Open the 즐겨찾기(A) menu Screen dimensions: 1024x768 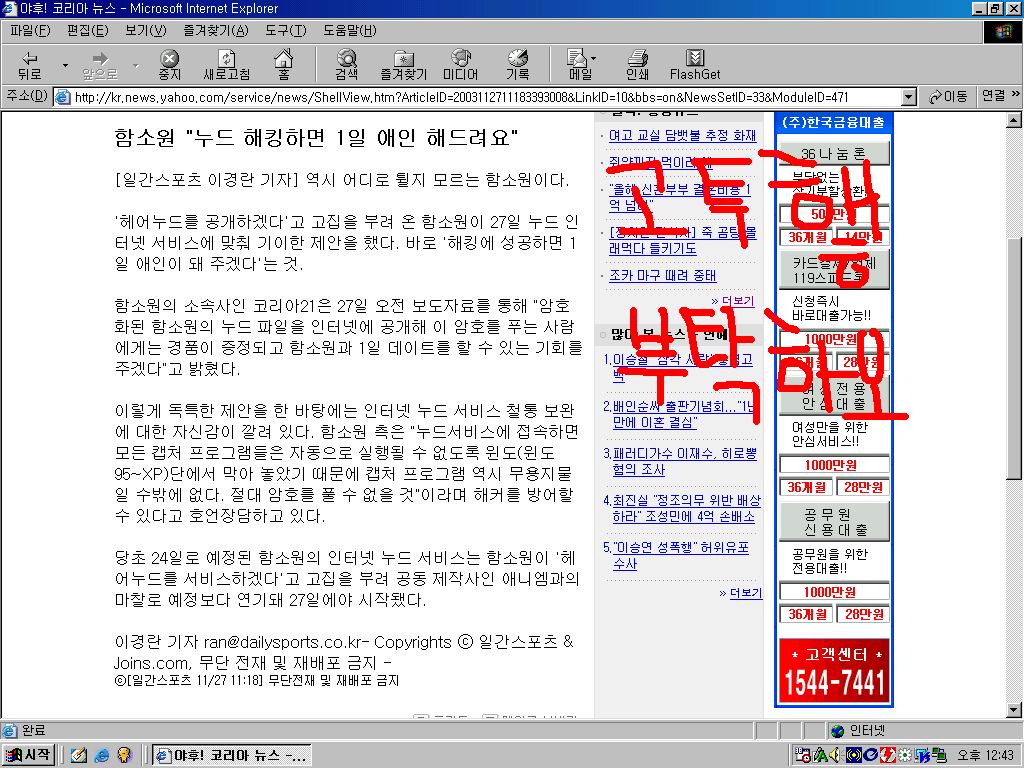click(216, 31)
